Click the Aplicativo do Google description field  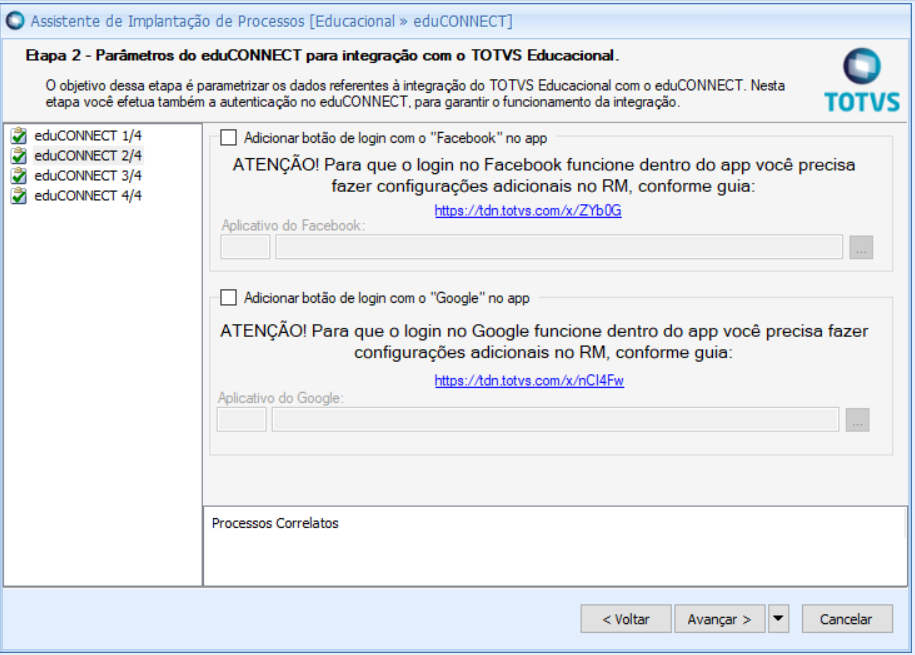point(556,420)
